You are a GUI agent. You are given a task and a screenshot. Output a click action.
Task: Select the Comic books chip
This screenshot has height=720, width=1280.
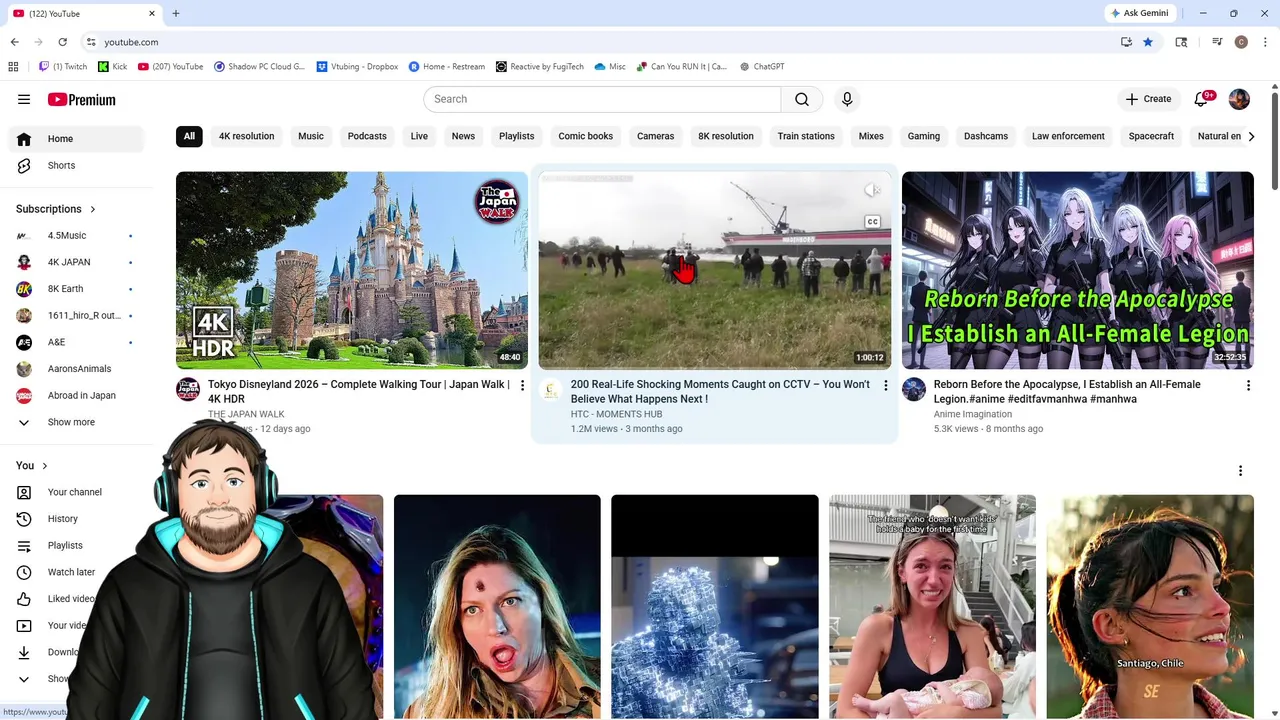(x=585, y=136)
